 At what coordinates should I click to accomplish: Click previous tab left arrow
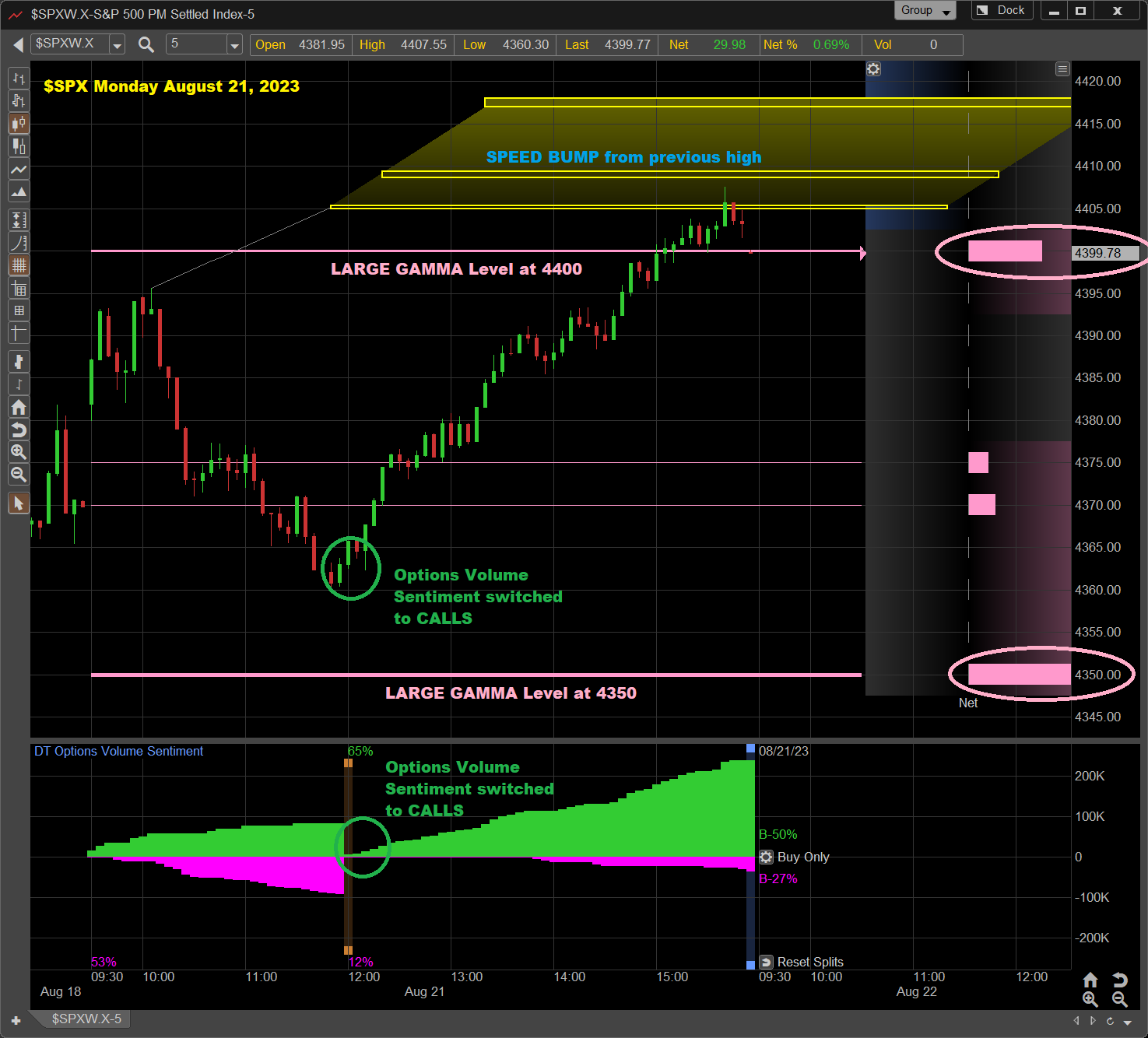(1076, 1020)
